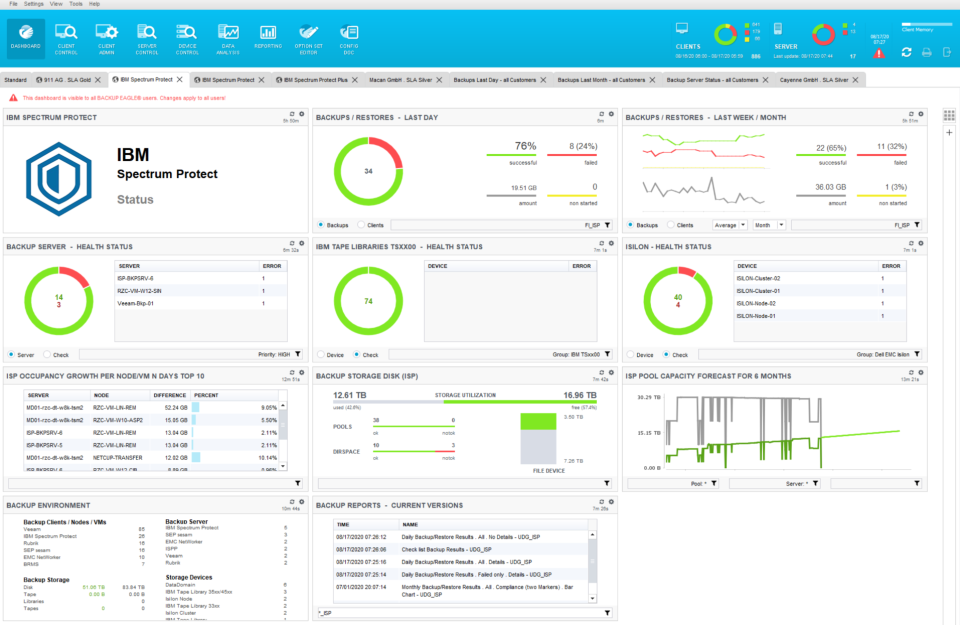Select the Check radio under Backup Server Health
This screenshot has width=960, height=625.
(x=47, y=354)
